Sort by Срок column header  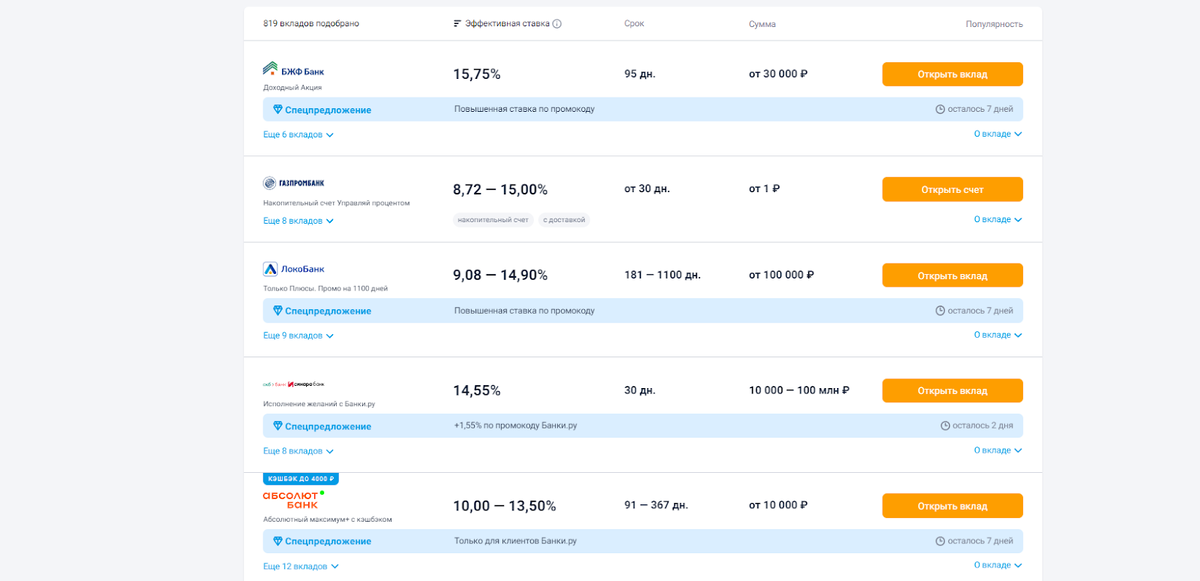point(634,24)
